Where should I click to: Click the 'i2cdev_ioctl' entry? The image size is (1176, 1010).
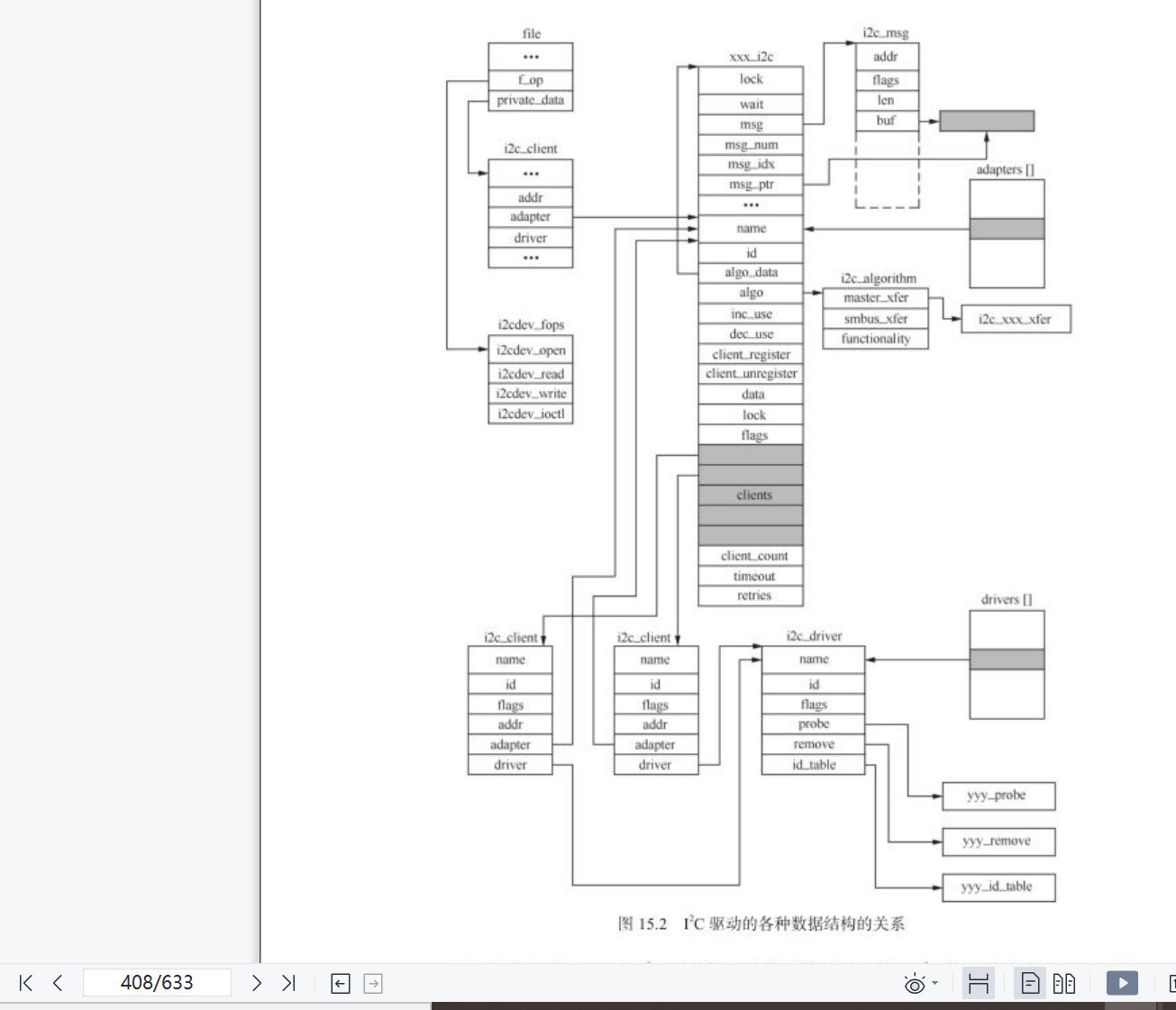tap(531, 414)
